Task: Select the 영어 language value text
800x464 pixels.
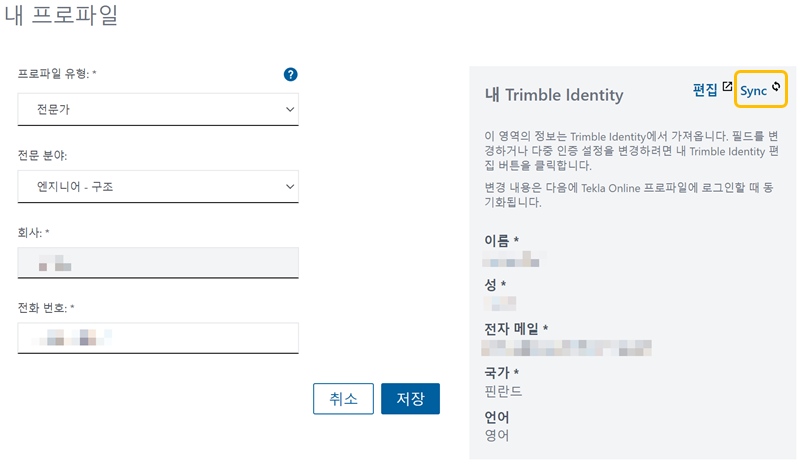Action: pyautogui.click(x=497, y=435)
